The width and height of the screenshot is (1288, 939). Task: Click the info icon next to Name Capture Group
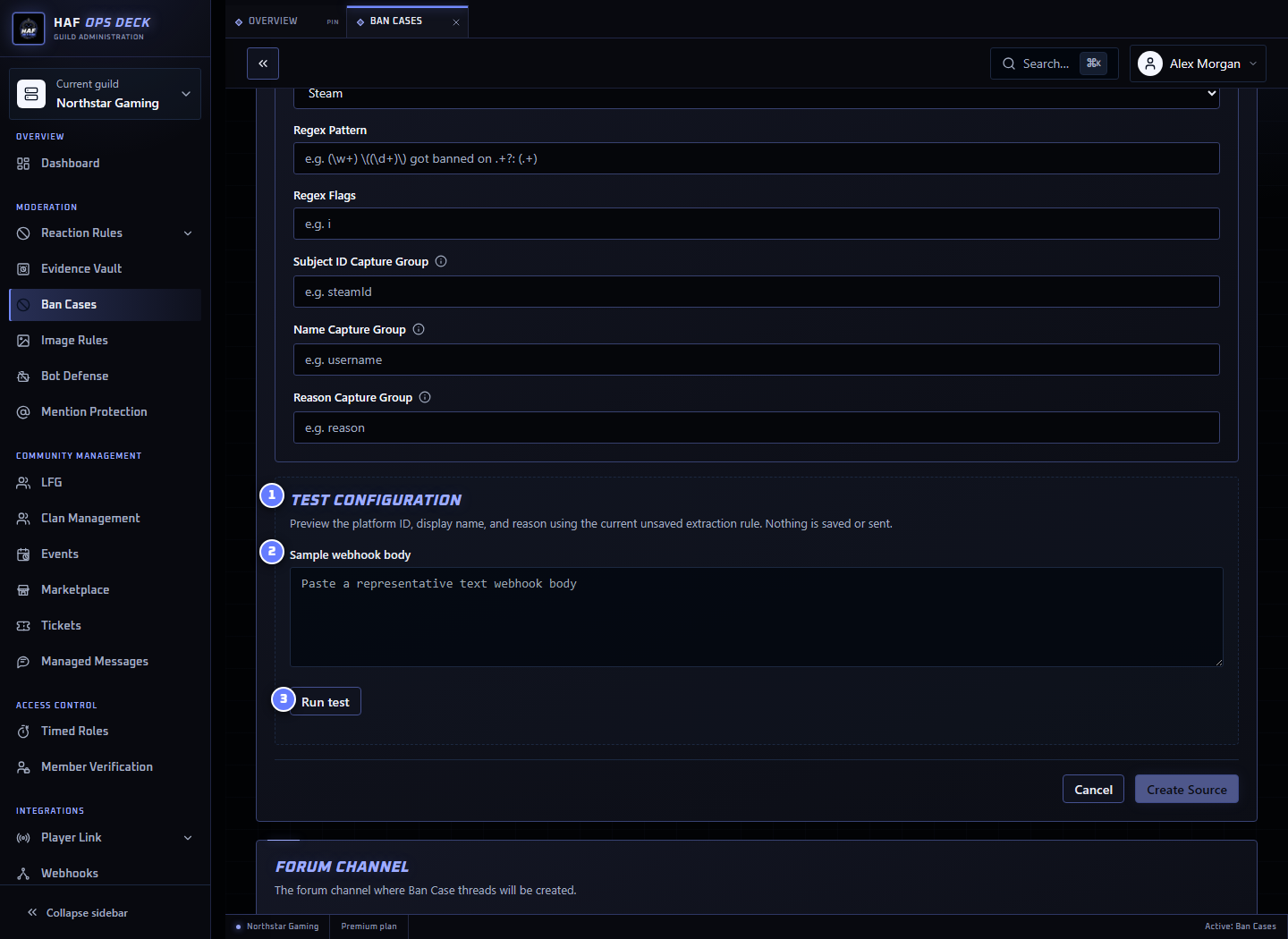(x=419, y=329)
